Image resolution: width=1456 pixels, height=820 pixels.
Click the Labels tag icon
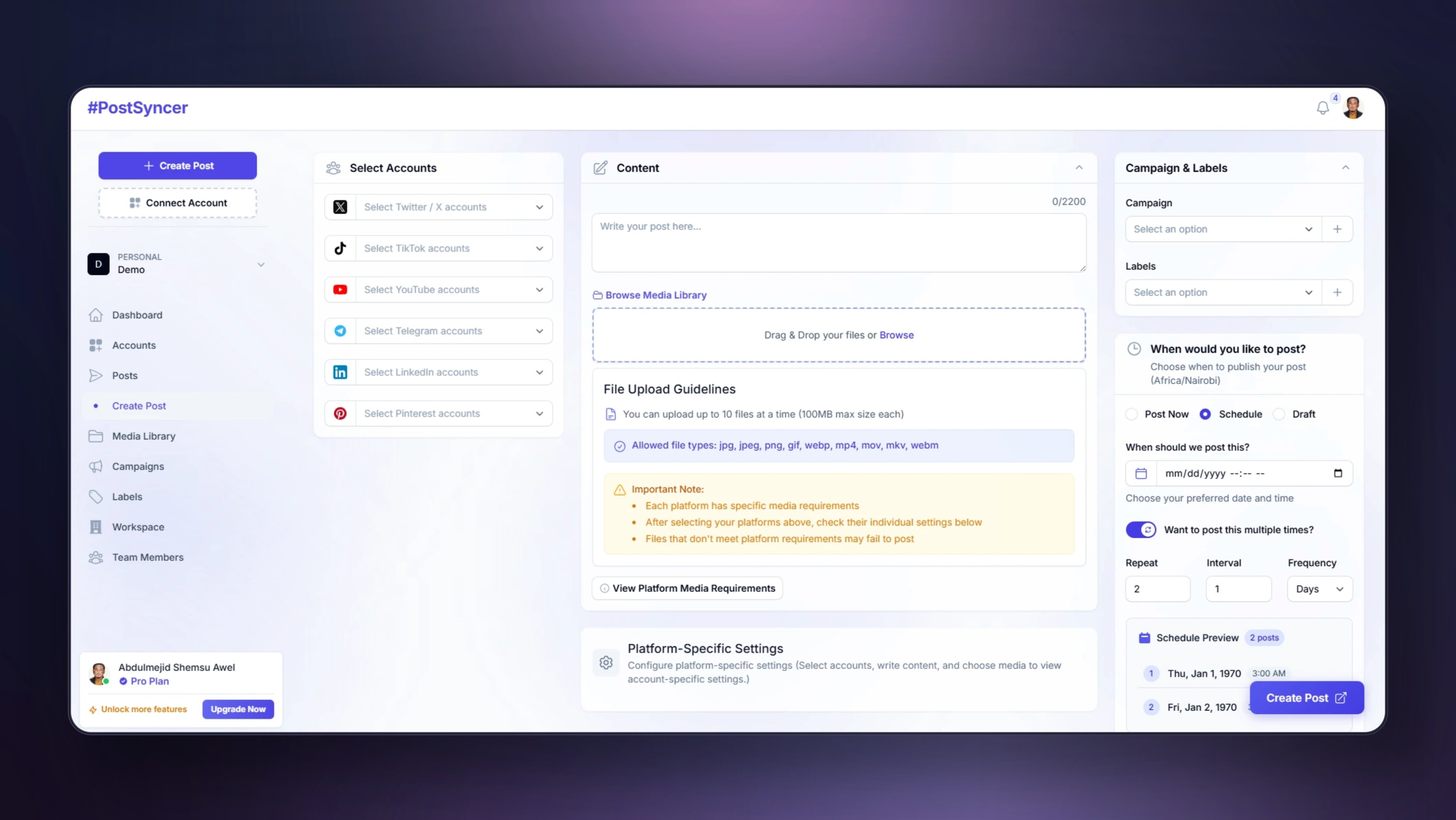pos(96,497)
